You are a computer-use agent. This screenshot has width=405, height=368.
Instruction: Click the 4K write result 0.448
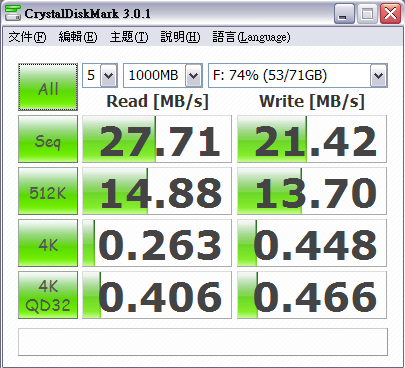312,243
